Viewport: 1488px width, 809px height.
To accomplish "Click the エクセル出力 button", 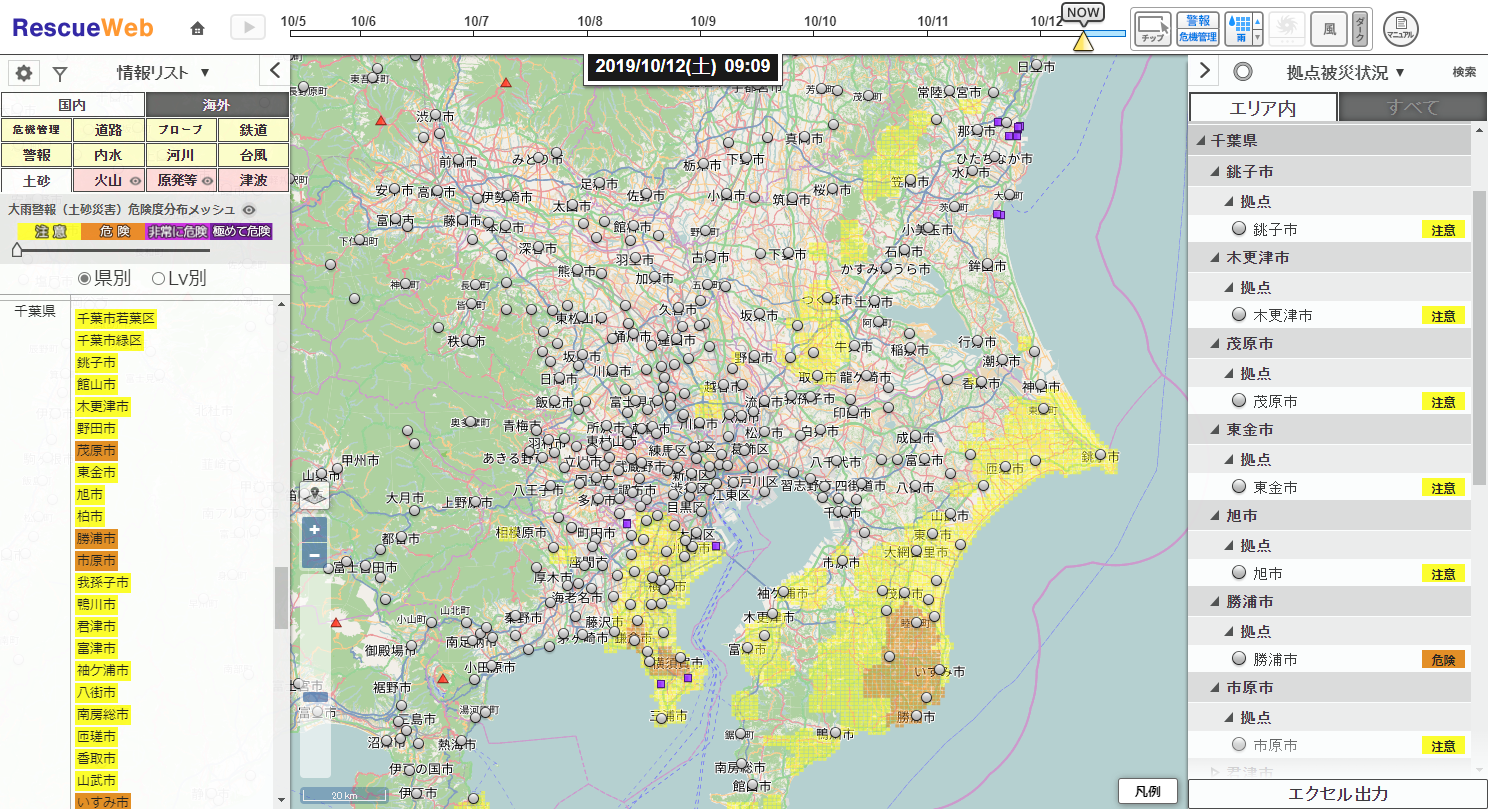I will 1337,794.
